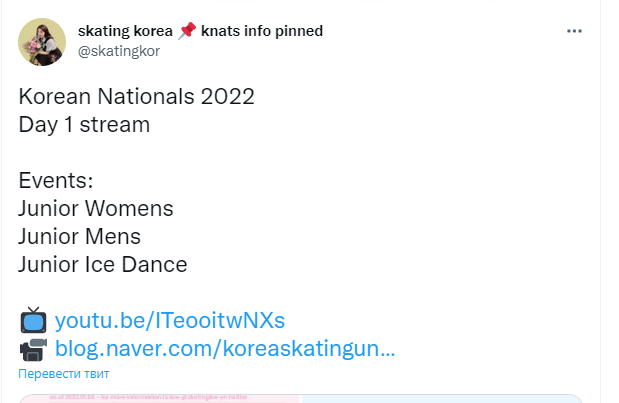The image size is (619, 403).
Task: Click the gray area beside the tweet
Action: 609,200
